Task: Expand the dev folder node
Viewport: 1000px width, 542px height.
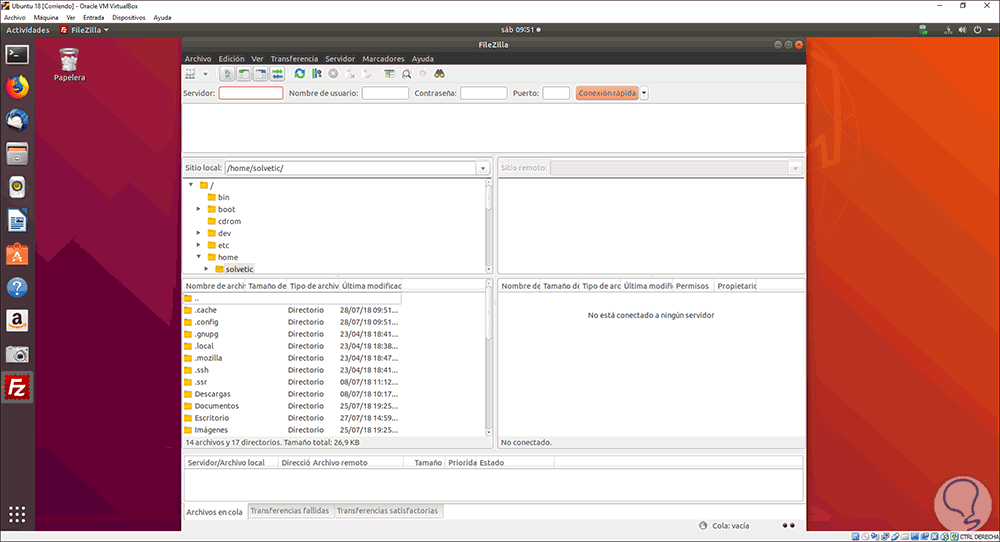Action: (x=198, y=233)
